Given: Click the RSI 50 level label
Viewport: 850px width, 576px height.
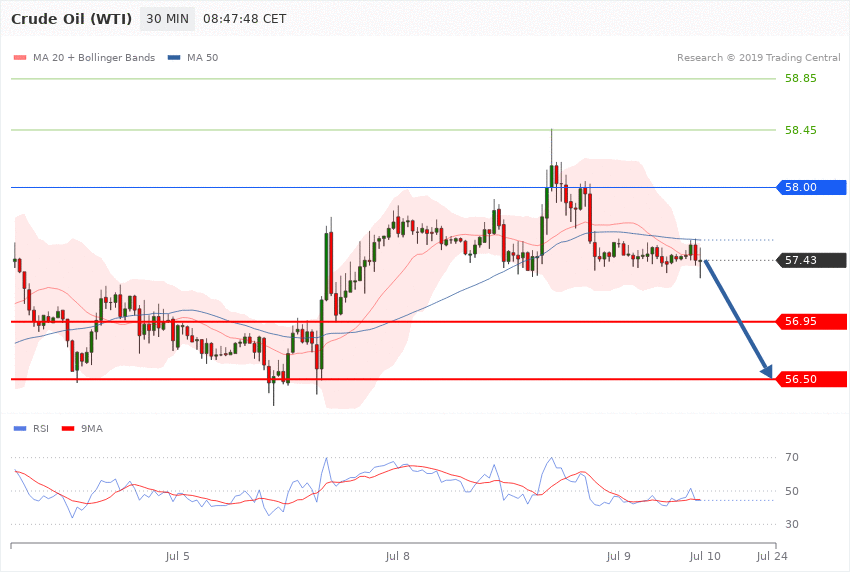Looking at the screenshot, I should point(792,491).
